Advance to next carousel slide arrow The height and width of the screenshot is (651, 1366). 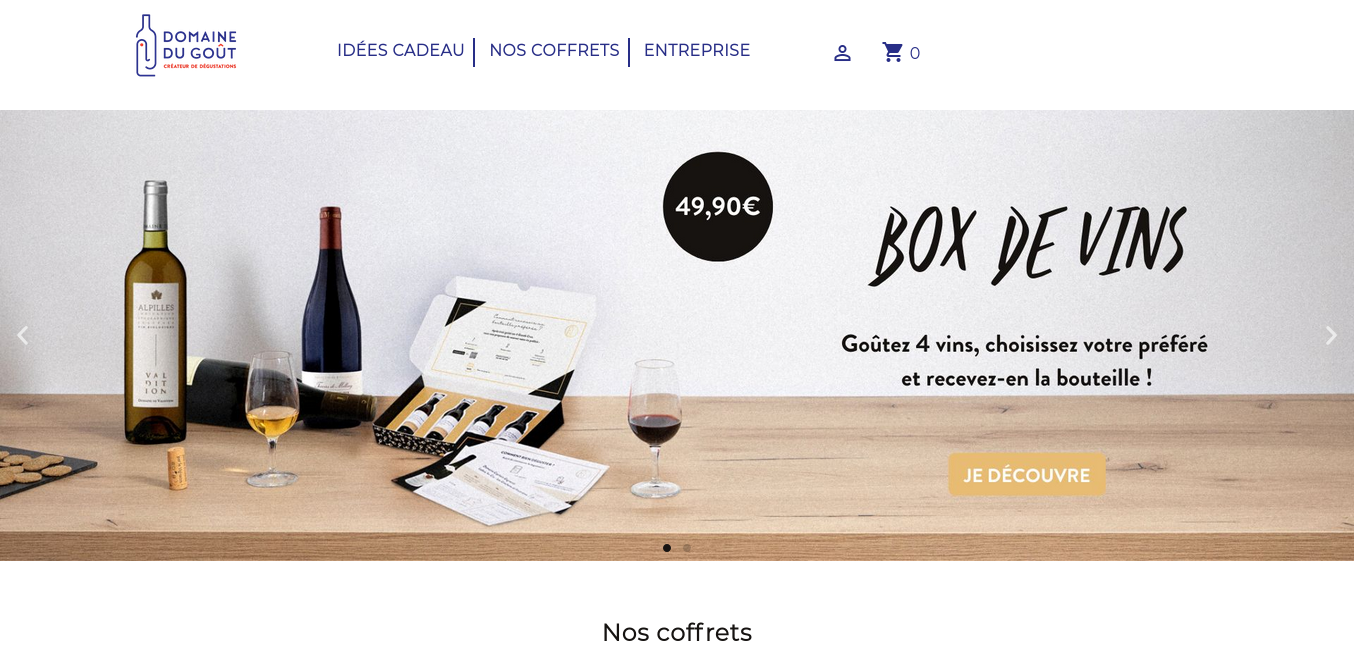(1331, 336)
